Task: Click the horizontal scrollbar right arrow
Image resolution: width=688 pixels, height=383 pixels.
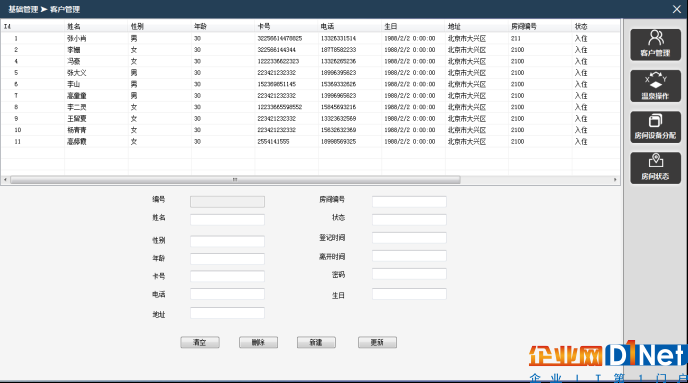Action: (x=615, y=180)
